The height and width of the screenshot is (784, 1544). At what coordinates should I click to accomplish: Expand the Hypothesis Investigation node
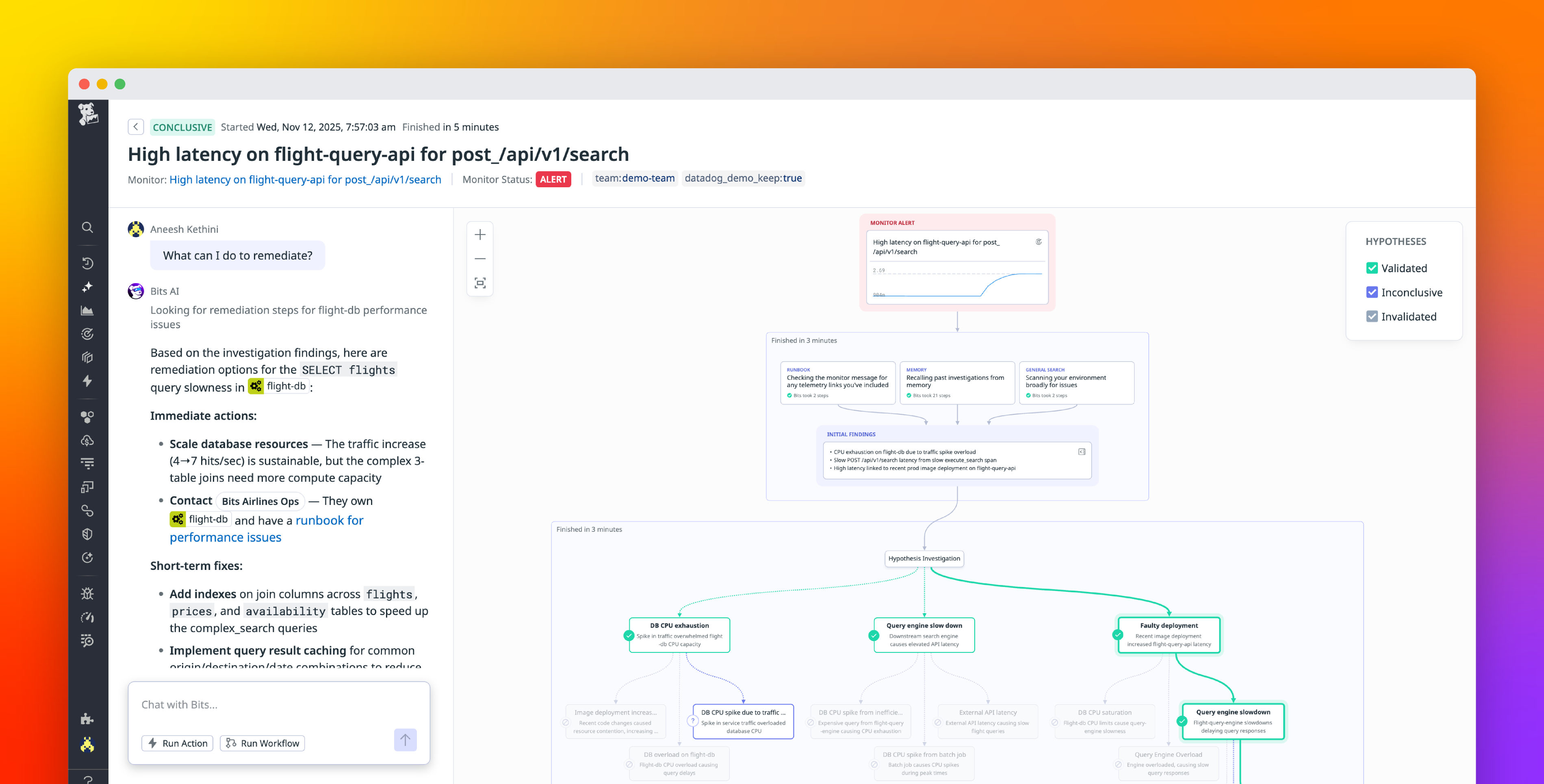pyautogui.click(x=924, y=558)
